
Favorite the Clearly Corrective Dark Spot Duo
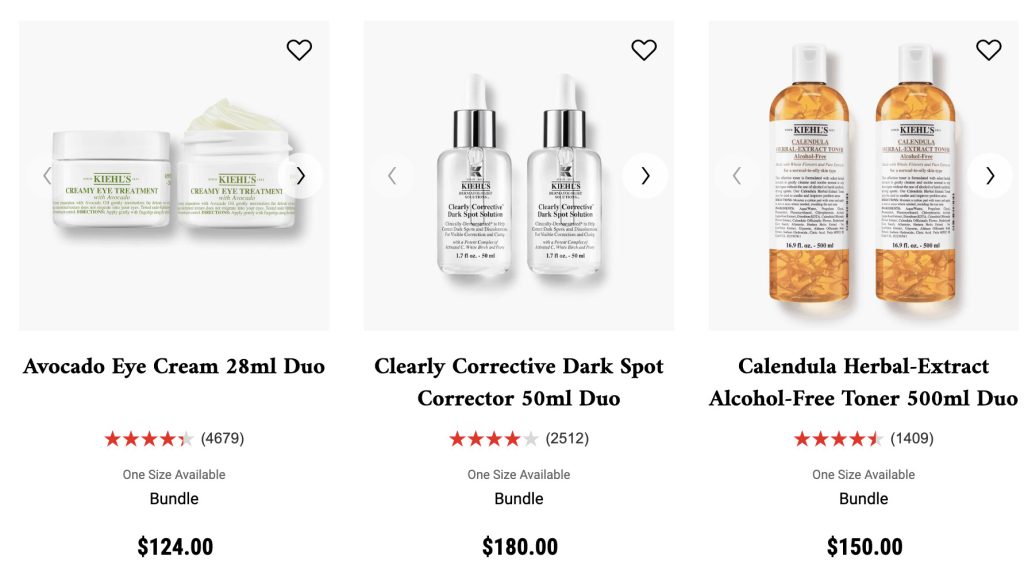point(644,50)
